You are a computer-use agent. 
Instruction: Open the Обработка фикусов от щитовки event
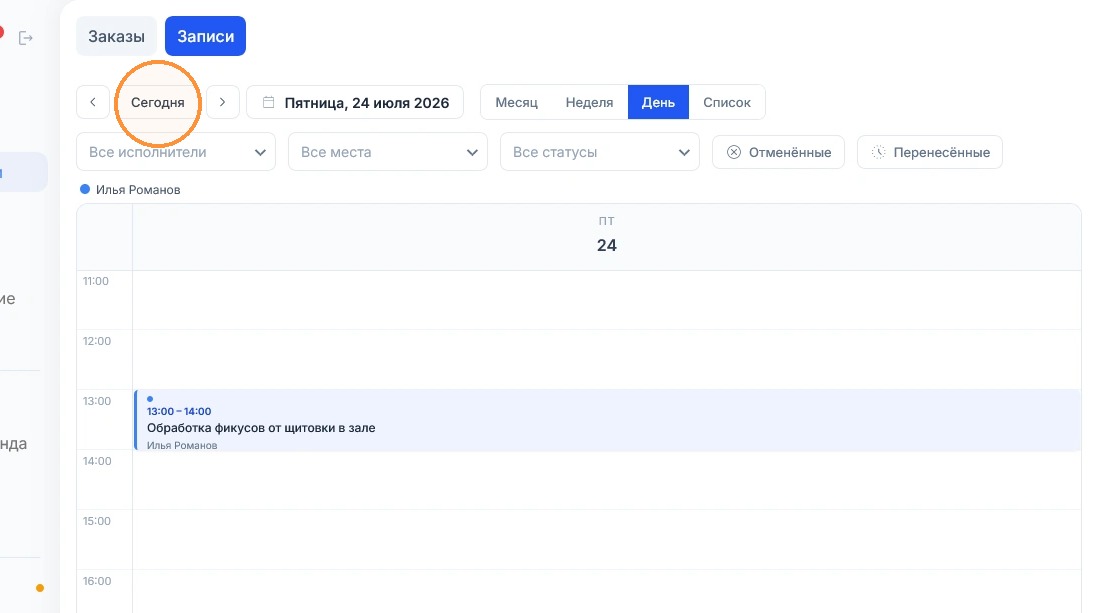click(608, 420)
